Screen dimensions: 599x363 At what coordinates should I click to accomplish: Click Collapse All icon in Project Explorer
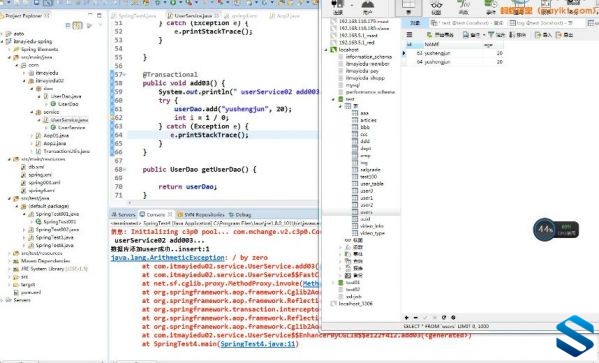coord(68,26)
